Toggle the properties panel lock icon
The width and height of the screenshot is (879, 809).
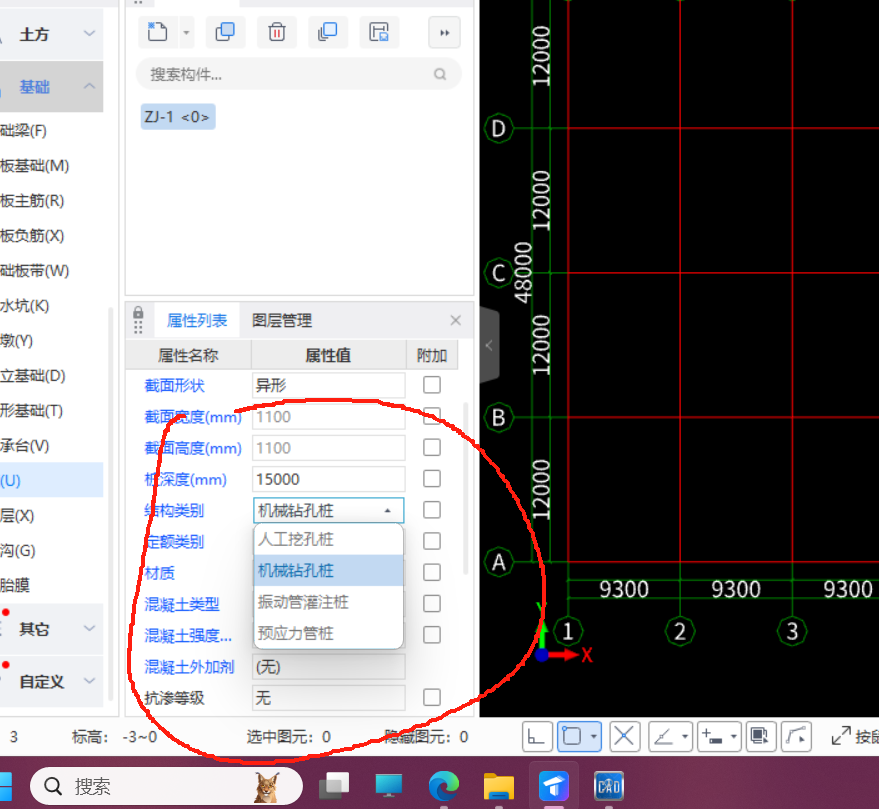138,312
